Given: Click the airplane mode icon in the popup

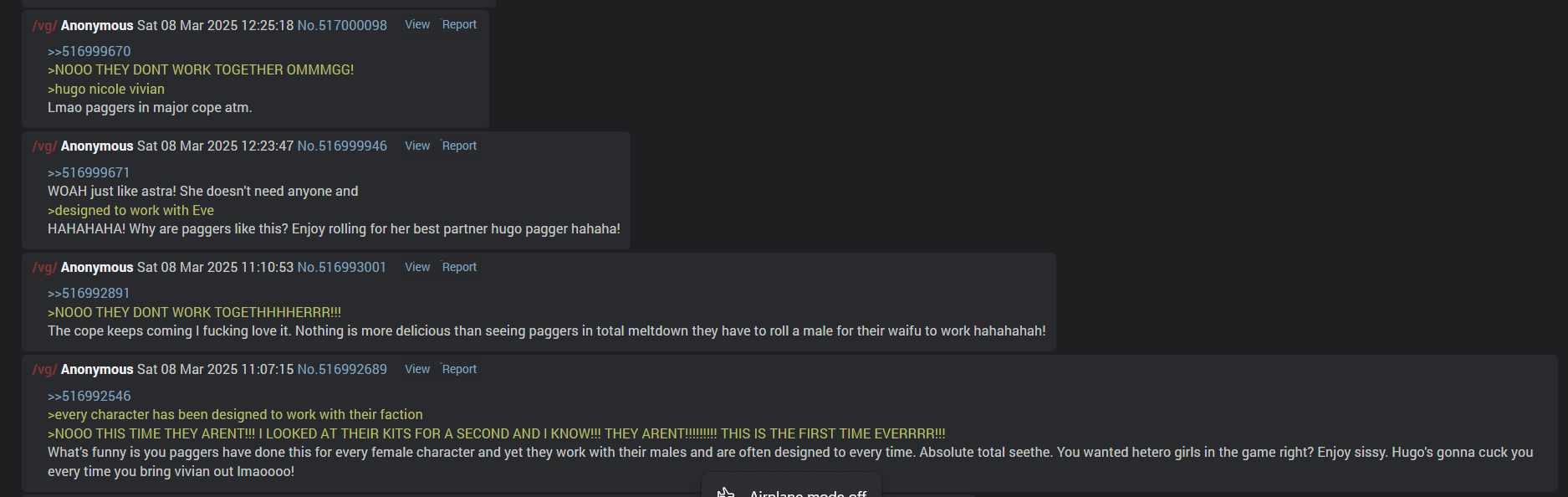Looking at the screenshot, I should (726, 493).
